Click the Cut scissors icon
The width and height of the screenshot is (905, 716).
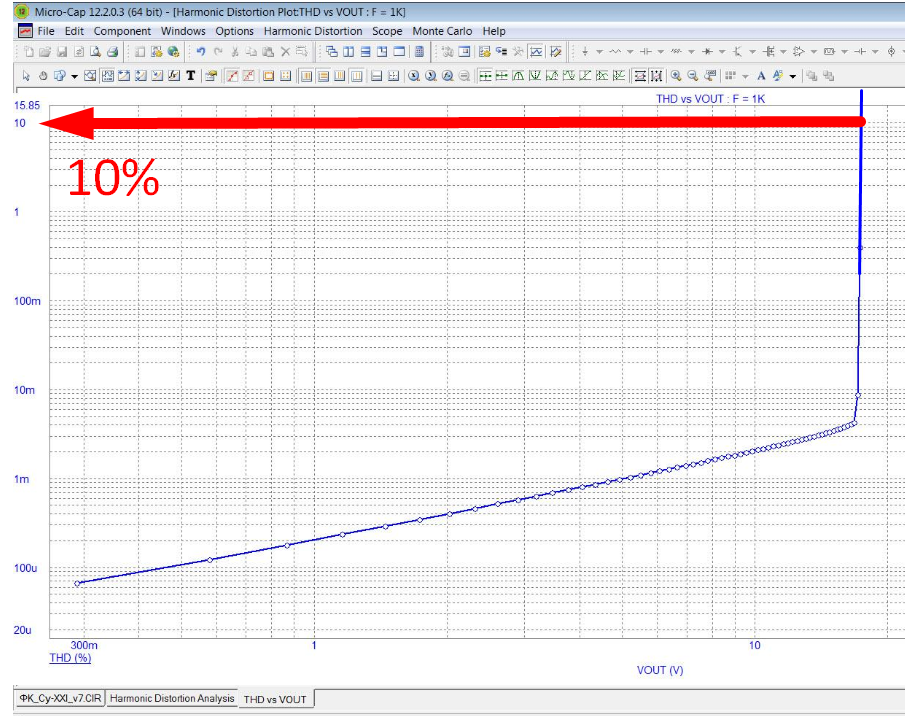(x=235, y=52)
